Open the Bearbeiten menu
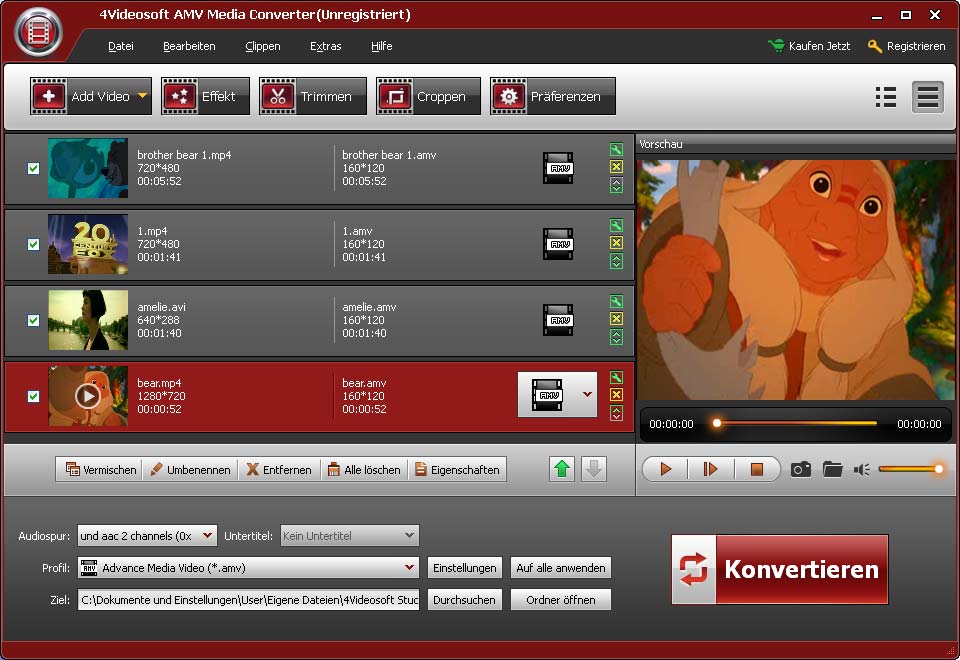The width and height of the screenshot is (960, 660). pos(189,46)
